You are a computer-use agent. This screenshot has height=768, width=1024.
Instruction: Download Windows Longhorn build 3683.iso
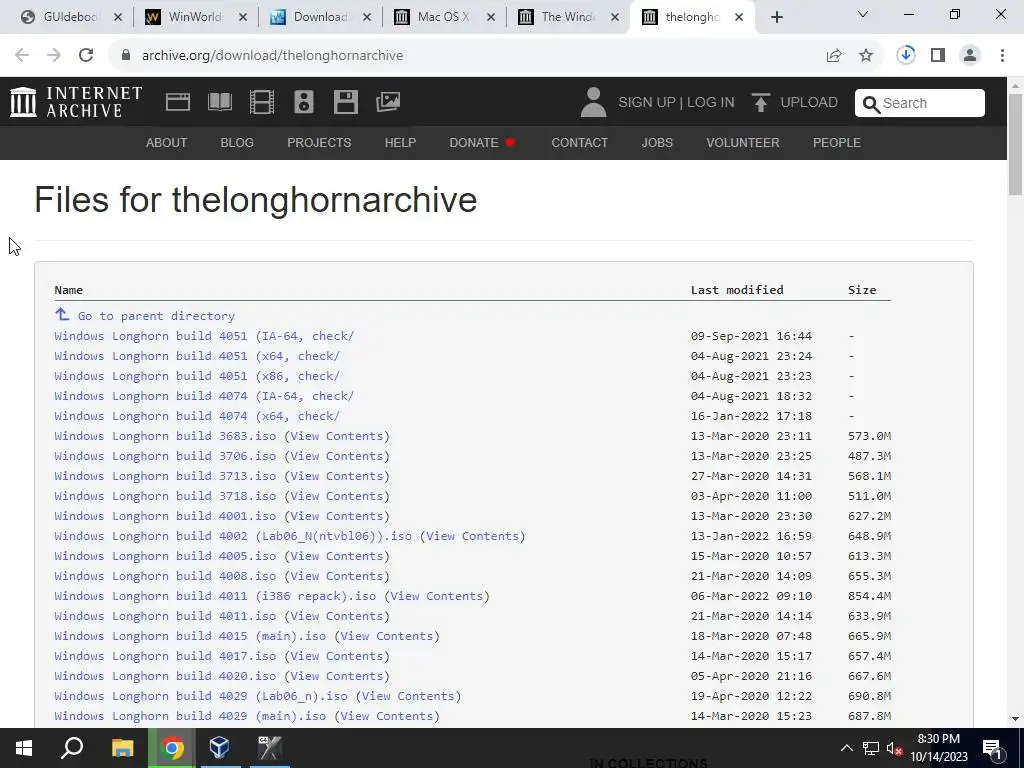(165, 436)
